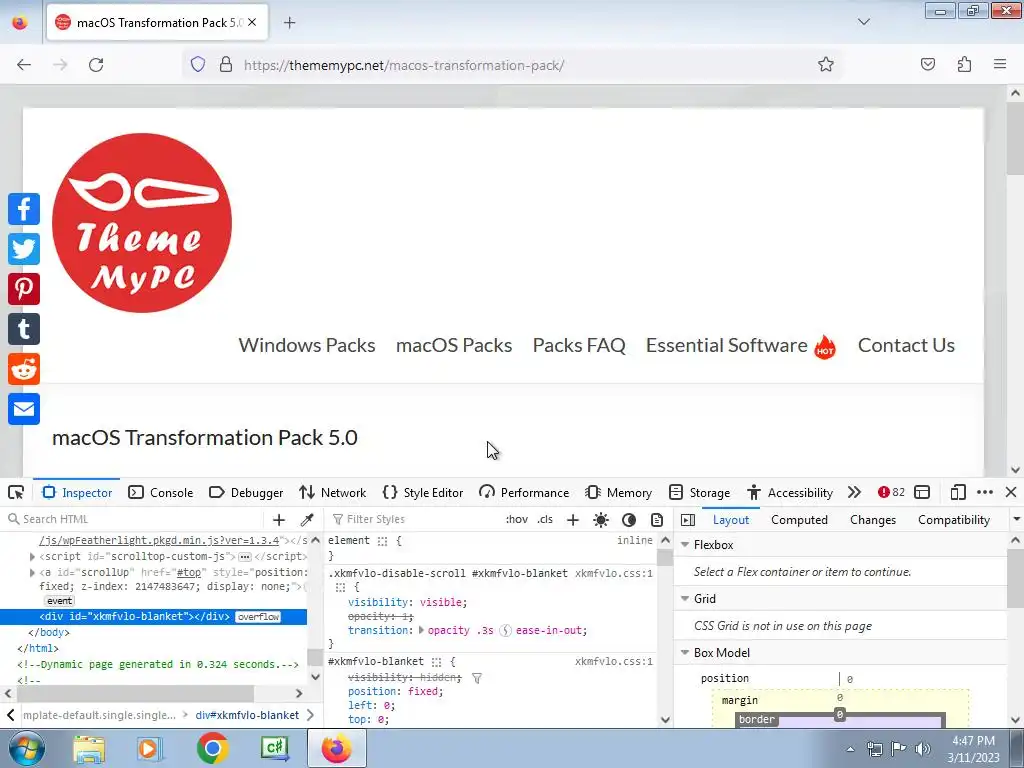Viewport: 1024px width, 768px height.
Task: Open the error count 82 indicator
Action: pos(891,492)
